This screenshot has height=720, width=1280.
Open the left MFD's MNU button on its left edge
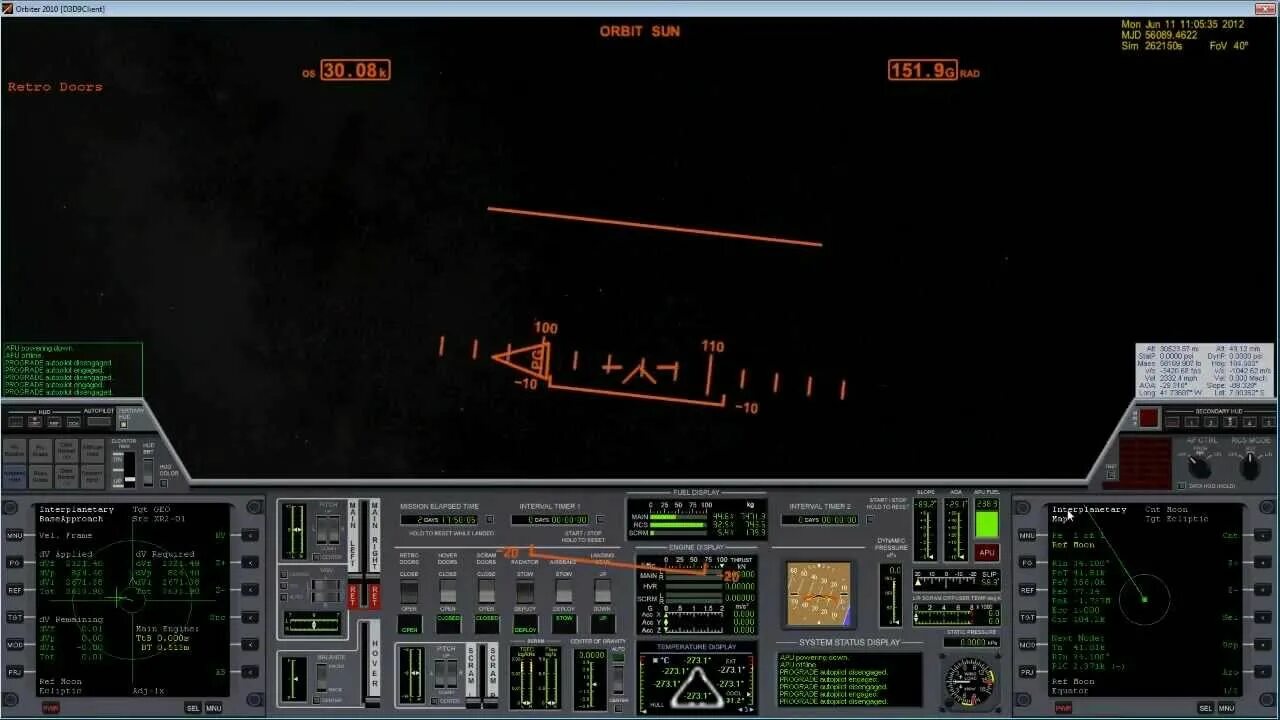pyautogui.click(x=15, y=536)
